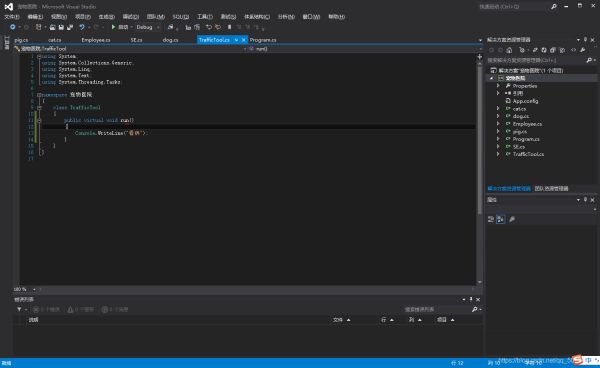The width and height of the screenshot is (600, 368).
Task: Expand the Properties node in solution tree
Action: [x=498, y=86]
